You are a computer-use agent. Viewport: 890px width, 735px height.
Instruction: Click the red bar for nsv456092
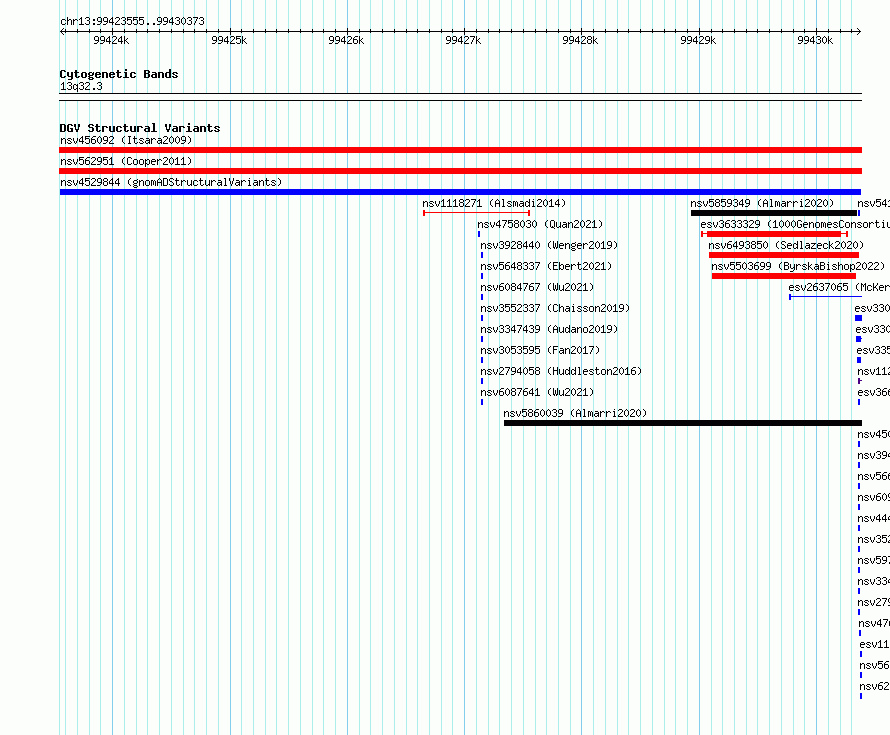pyautogui.click(x=460, y=150)
